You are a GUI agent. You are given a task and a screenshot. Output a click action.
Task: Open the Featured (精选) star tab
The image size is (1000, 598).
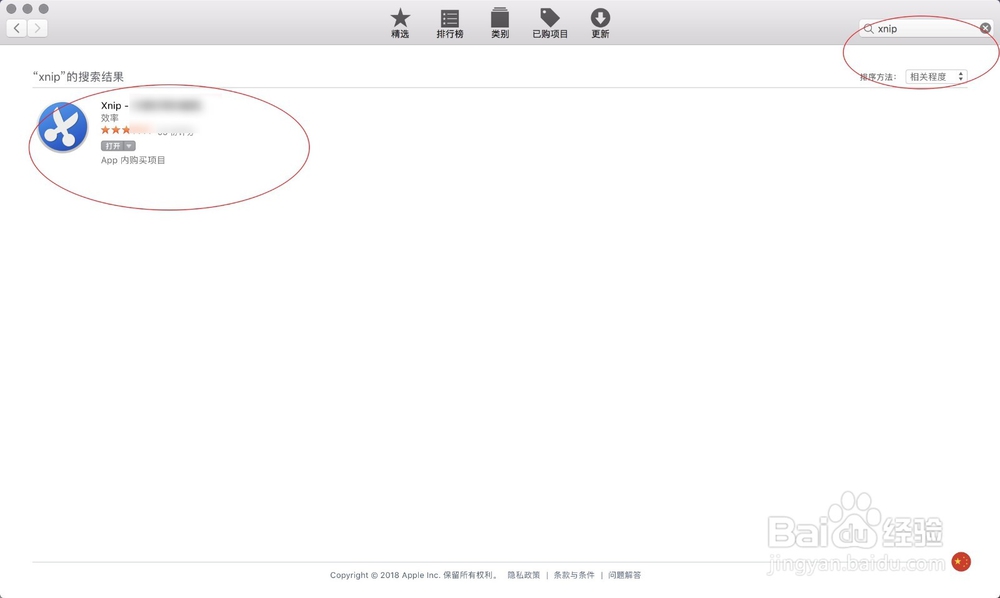(x=400, y=24)
